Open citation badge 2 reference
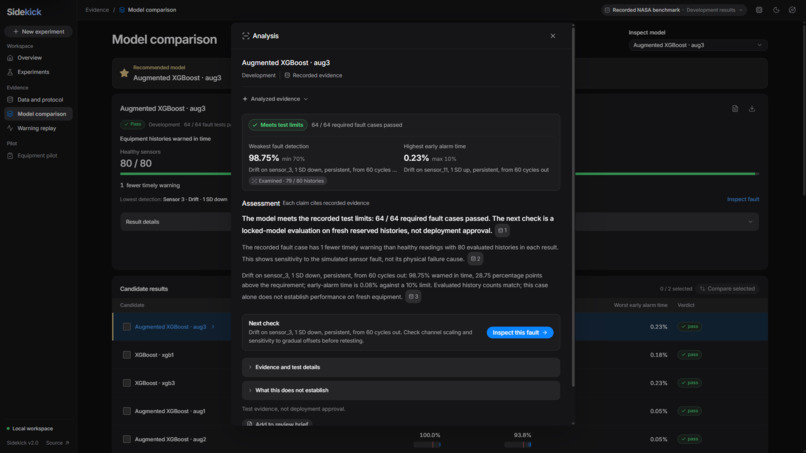 (x=476, y=259)
